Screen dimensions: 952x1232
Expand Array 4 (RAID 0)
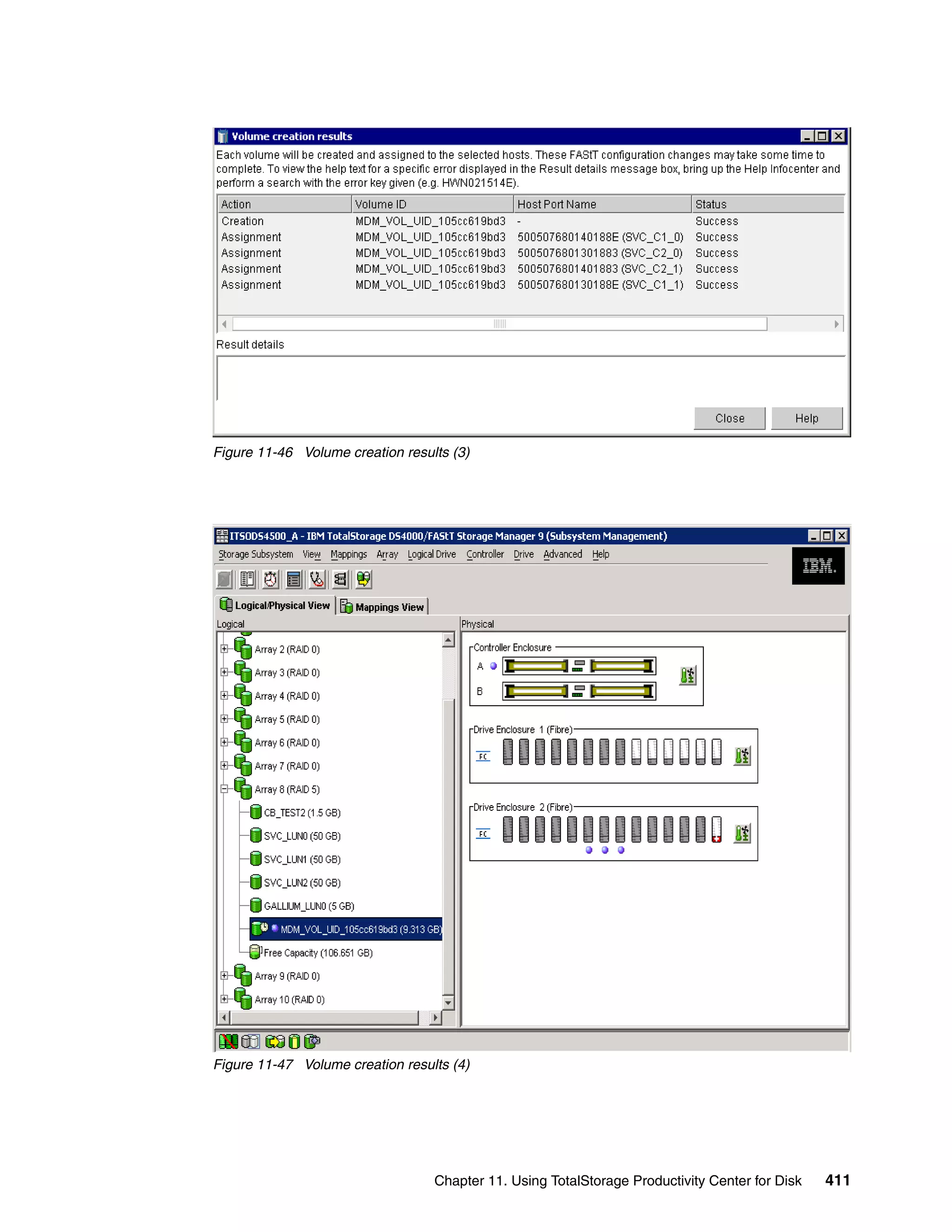point(224,695)
